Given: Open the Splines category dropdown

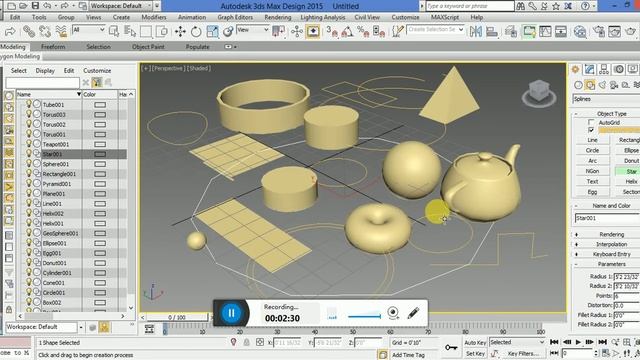Looking at the screenshot, I should click(x=606, y=99).
